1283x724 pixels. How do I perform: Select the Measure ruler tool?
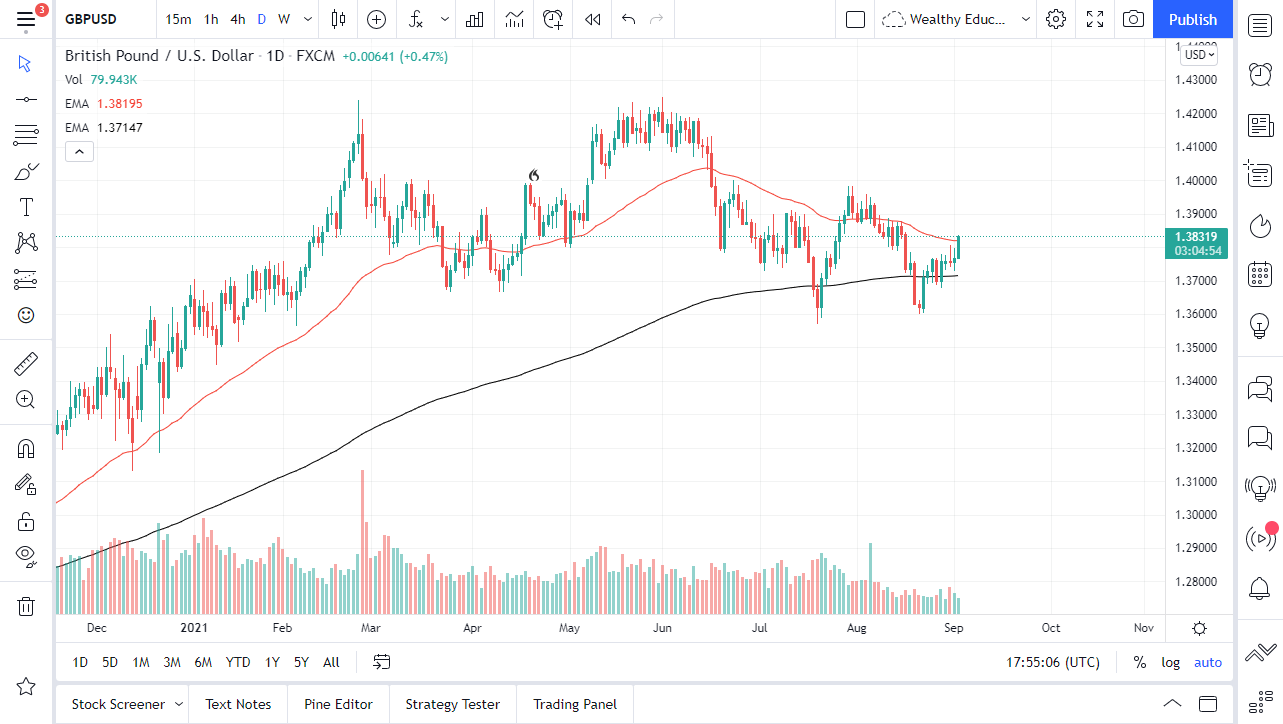click(x=25, y=364)
